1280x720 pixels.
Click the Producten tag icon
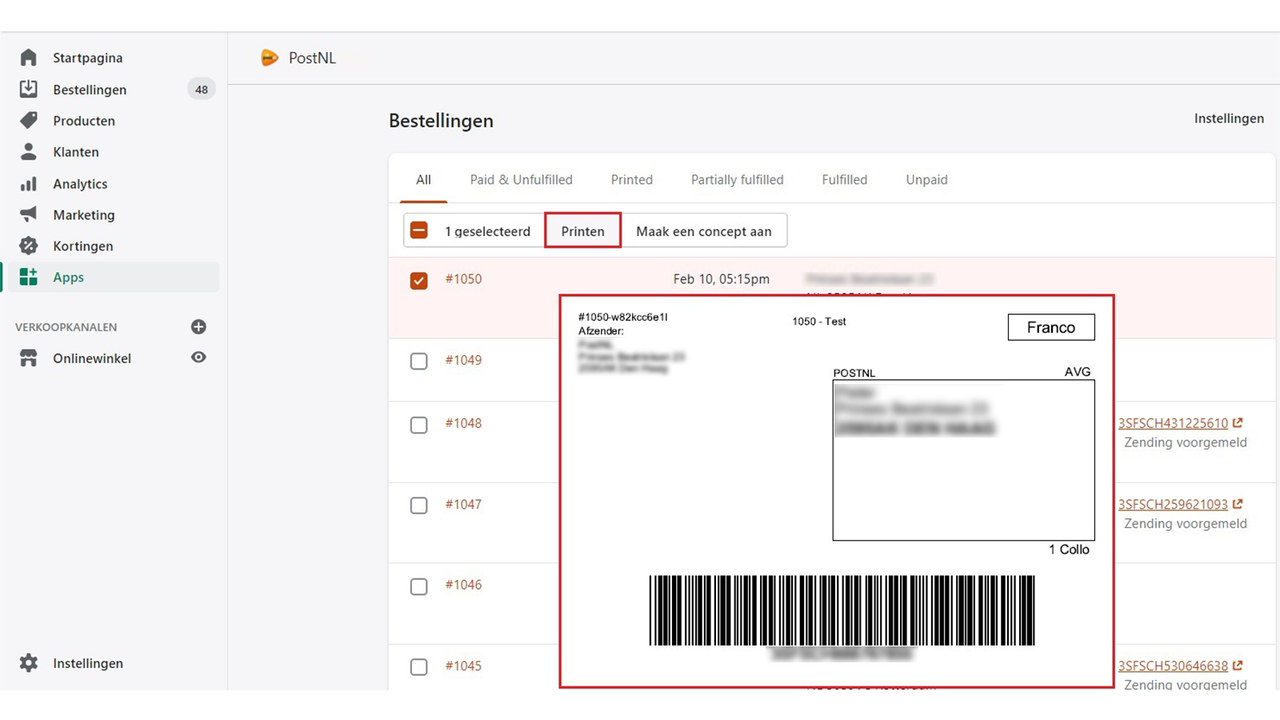click(x=28, y=120)
